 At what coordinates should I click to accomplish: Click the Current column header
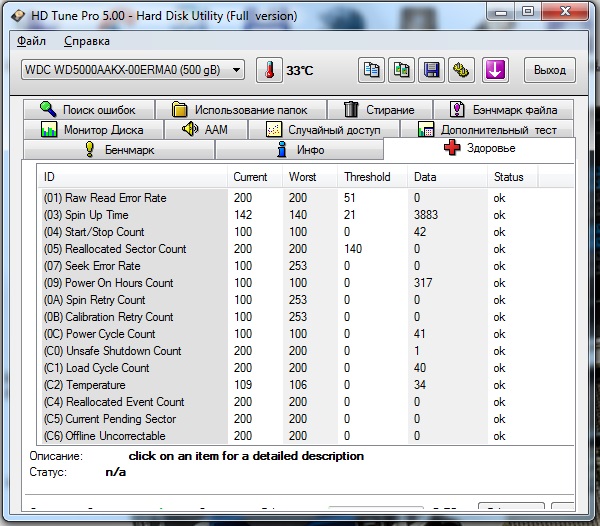255,177
